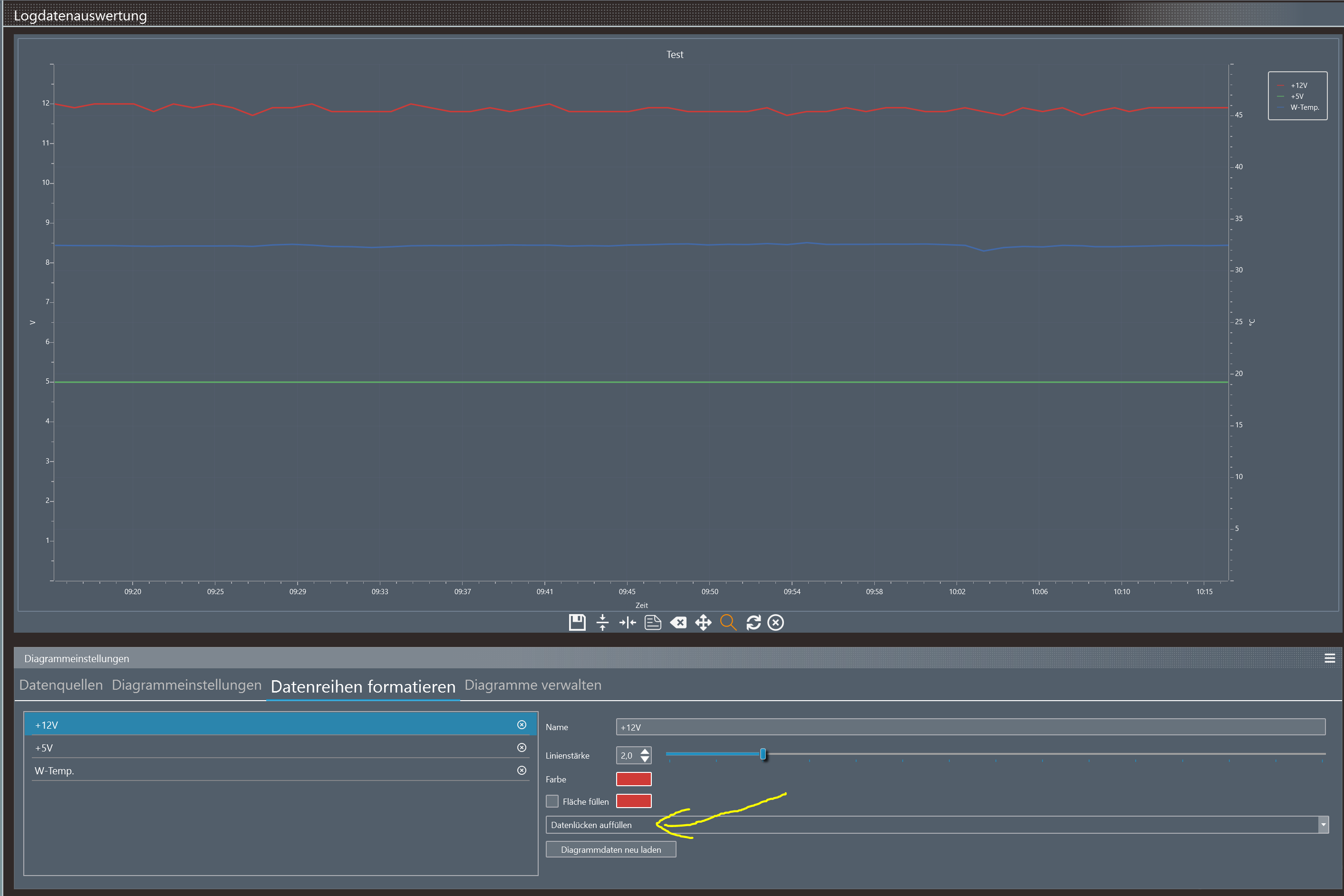
Task: Click the horizontal compress arrows icon
Action: coord(628,622)
